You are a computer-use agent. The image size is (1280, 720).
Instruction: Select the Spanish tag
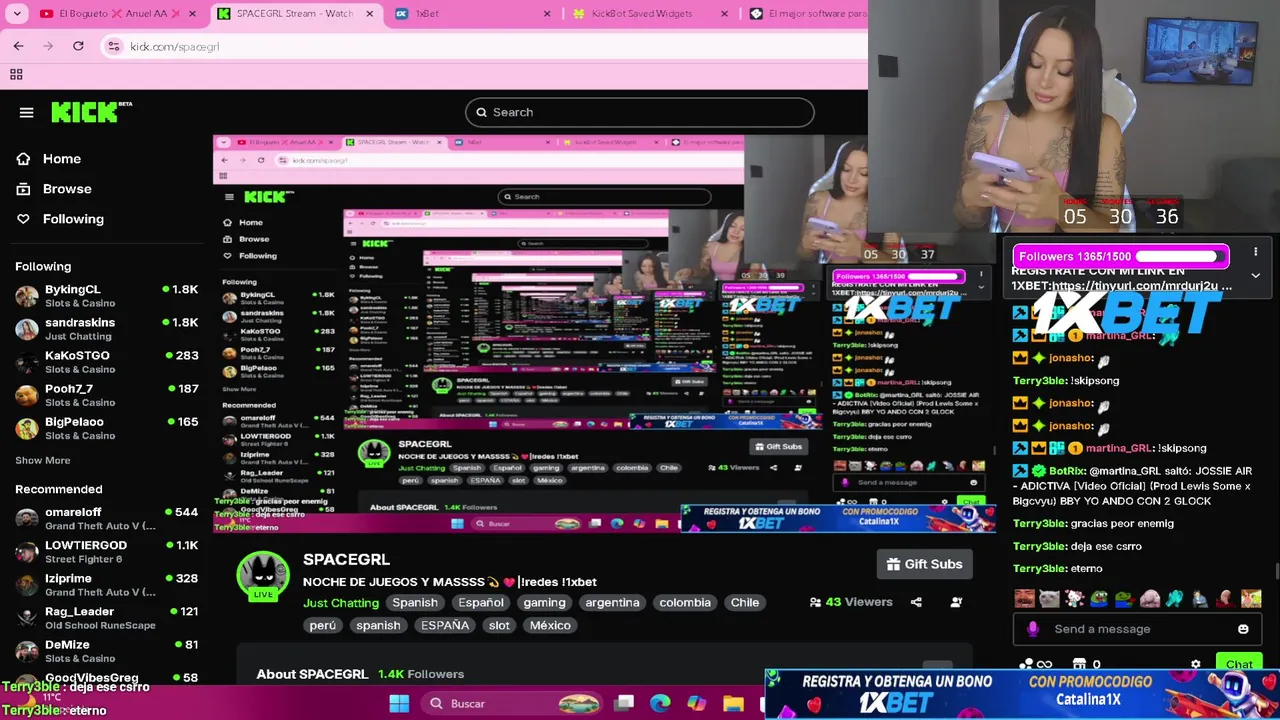[415, 603]
